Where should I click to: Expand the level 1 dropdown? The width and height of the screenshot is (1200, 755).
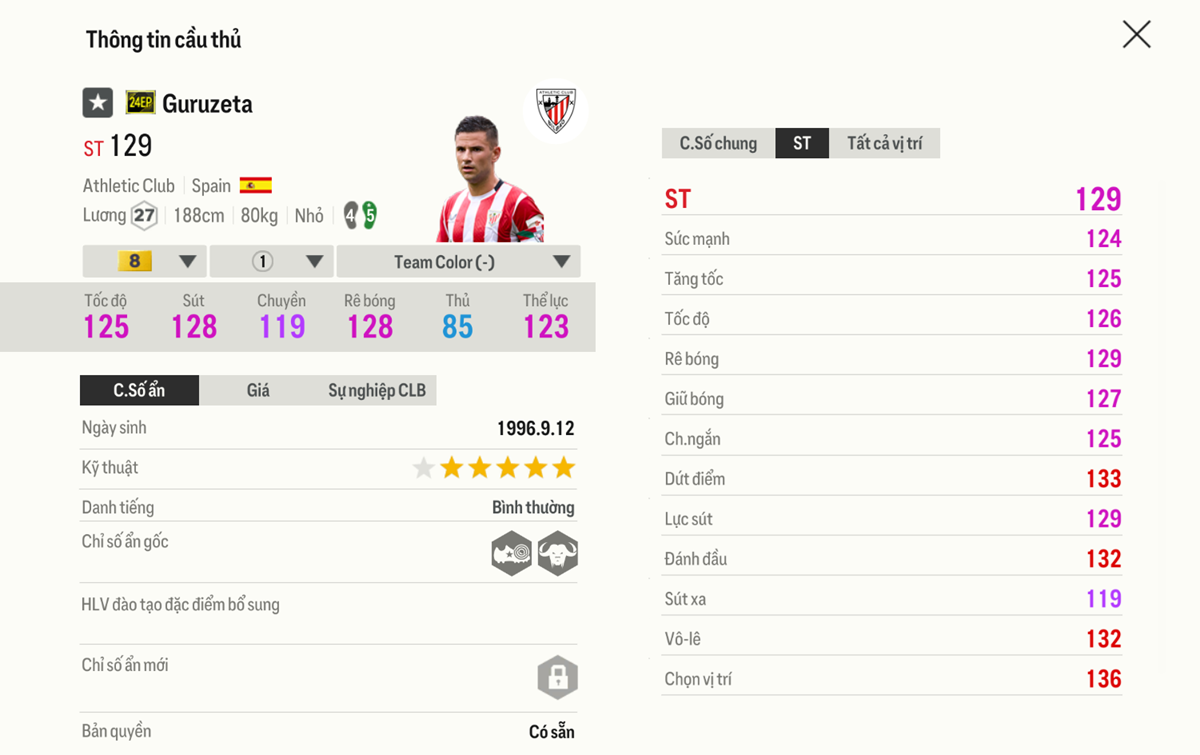click(271, 262)
